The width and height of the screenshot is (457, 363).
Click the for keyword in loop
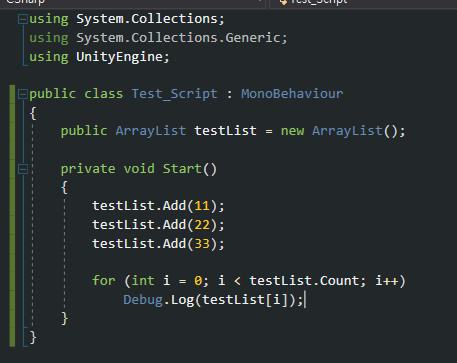pos(104,281)
